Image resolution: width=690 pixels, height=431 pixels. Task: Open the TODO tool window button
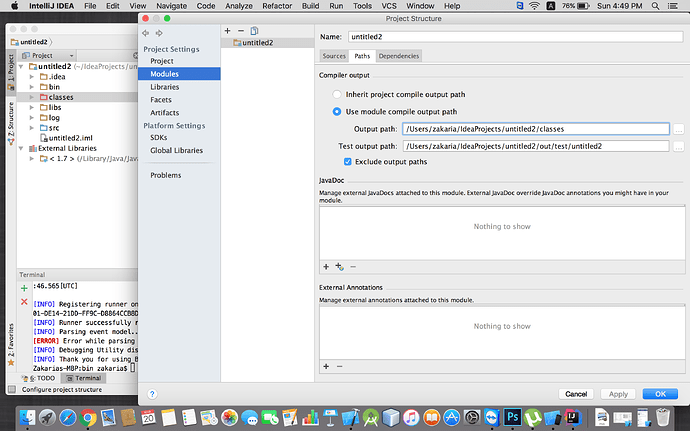38,378
